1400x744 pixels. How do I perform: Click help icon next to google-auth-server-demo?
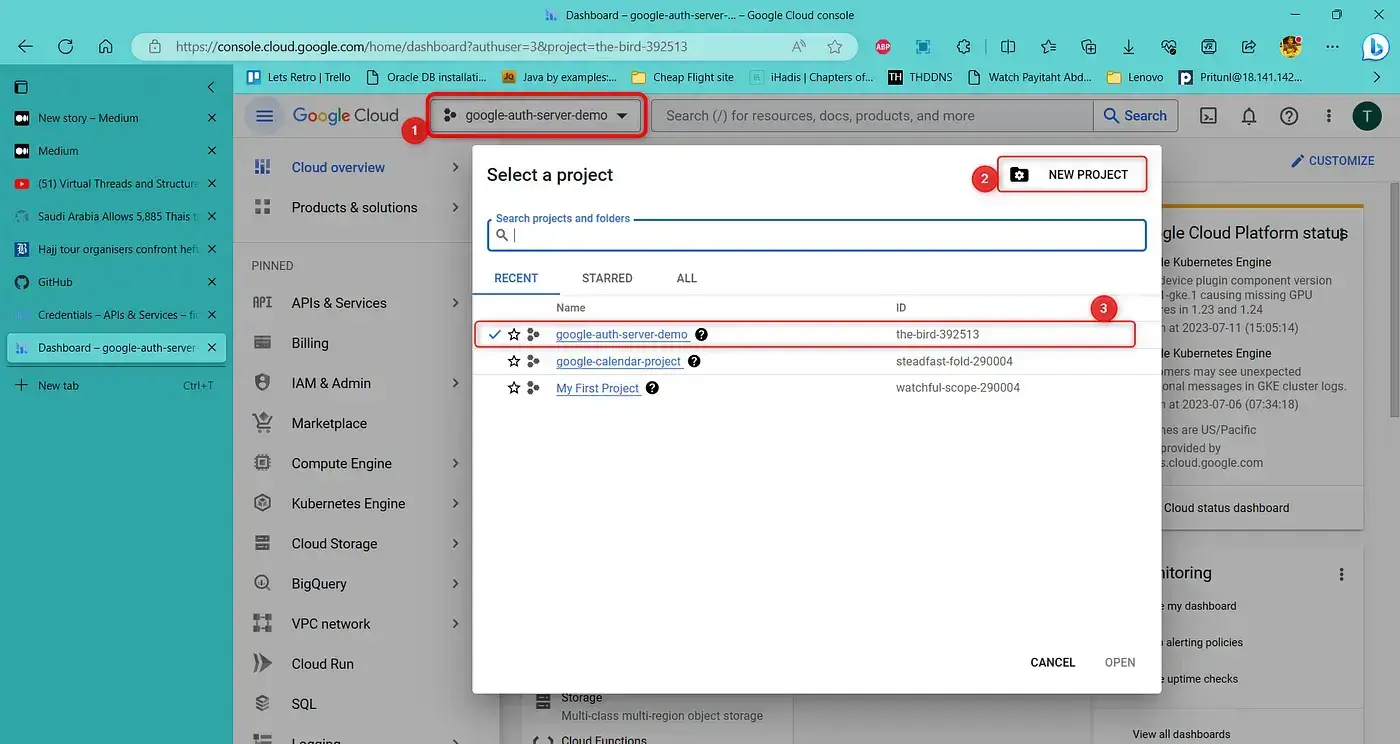702,335
